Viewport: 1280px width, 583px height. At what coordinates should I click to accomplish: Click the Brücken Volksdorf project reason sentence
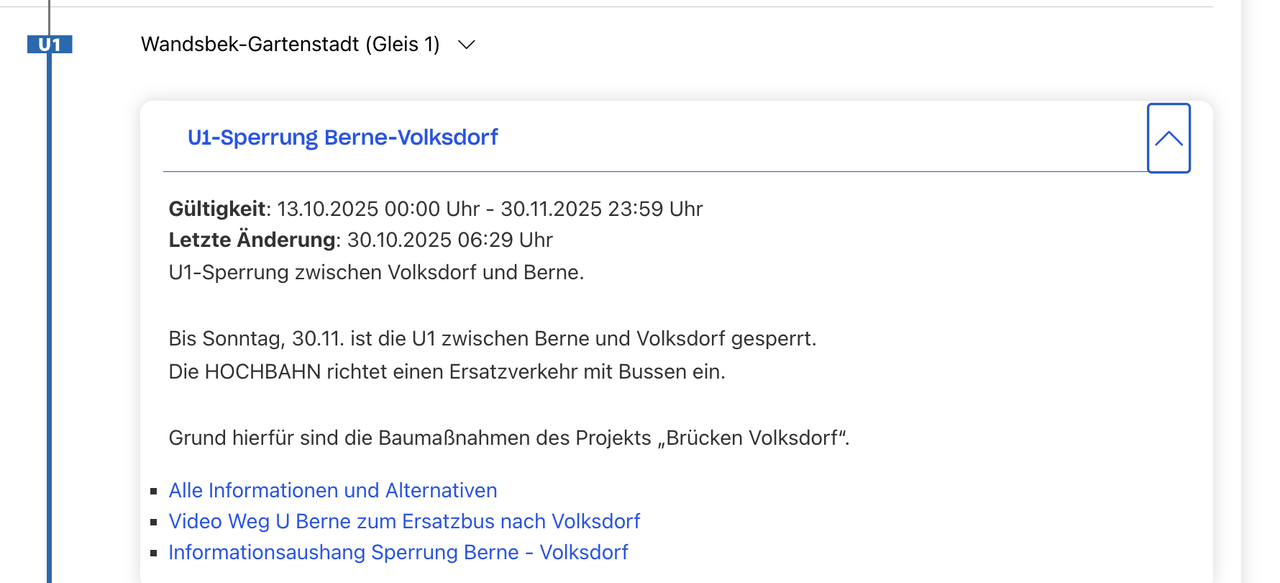(508, 438)
